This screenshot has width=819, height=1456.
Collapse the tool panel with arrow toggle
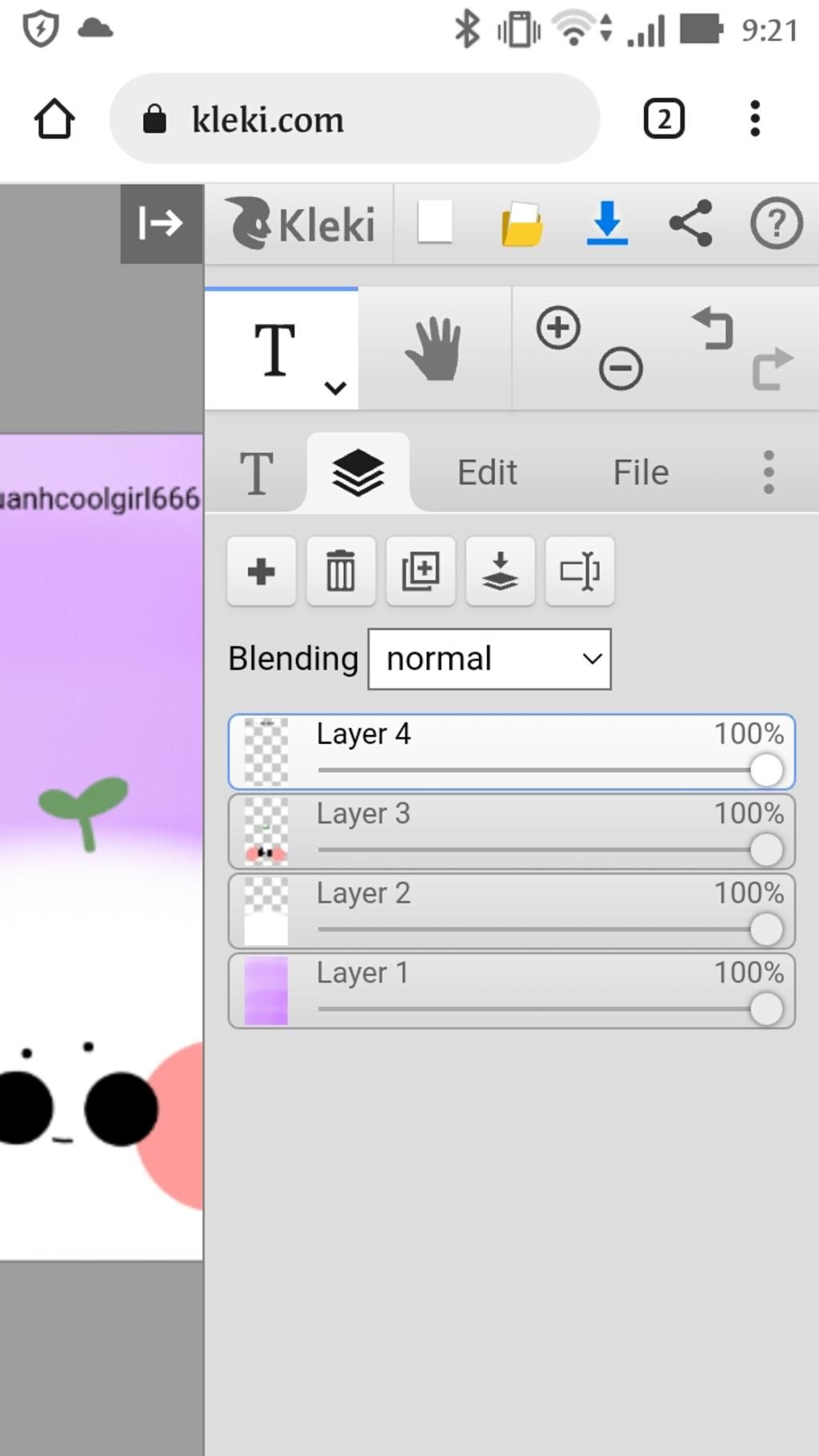tap(161, 223)
